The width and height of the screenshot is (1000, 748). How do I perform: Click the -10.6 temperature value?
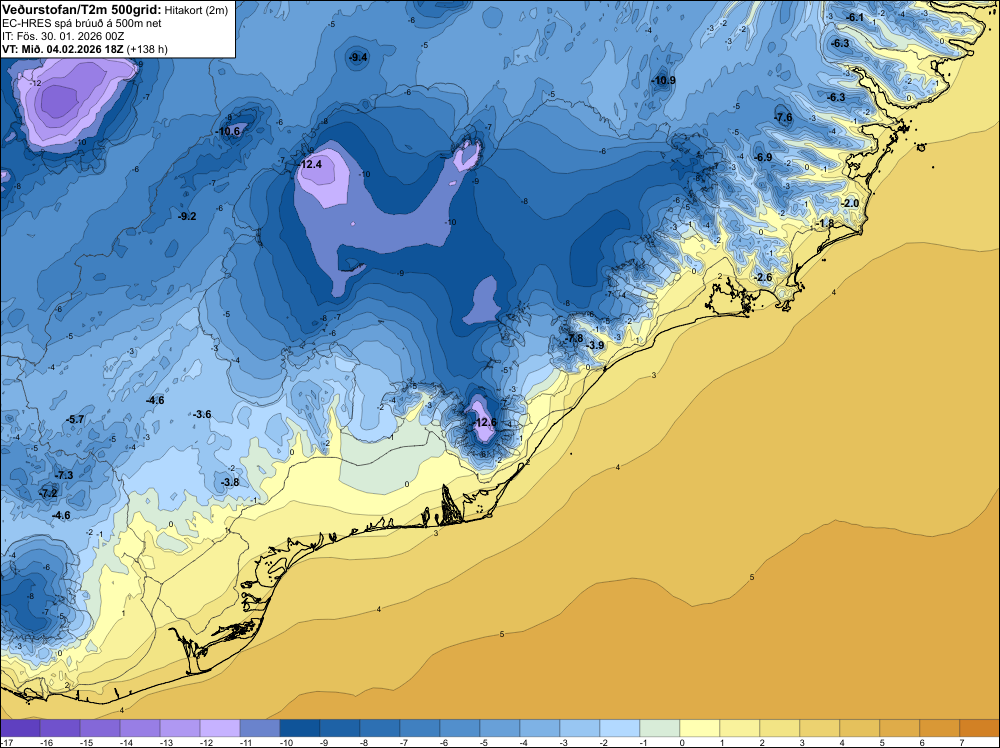[228, 131]
